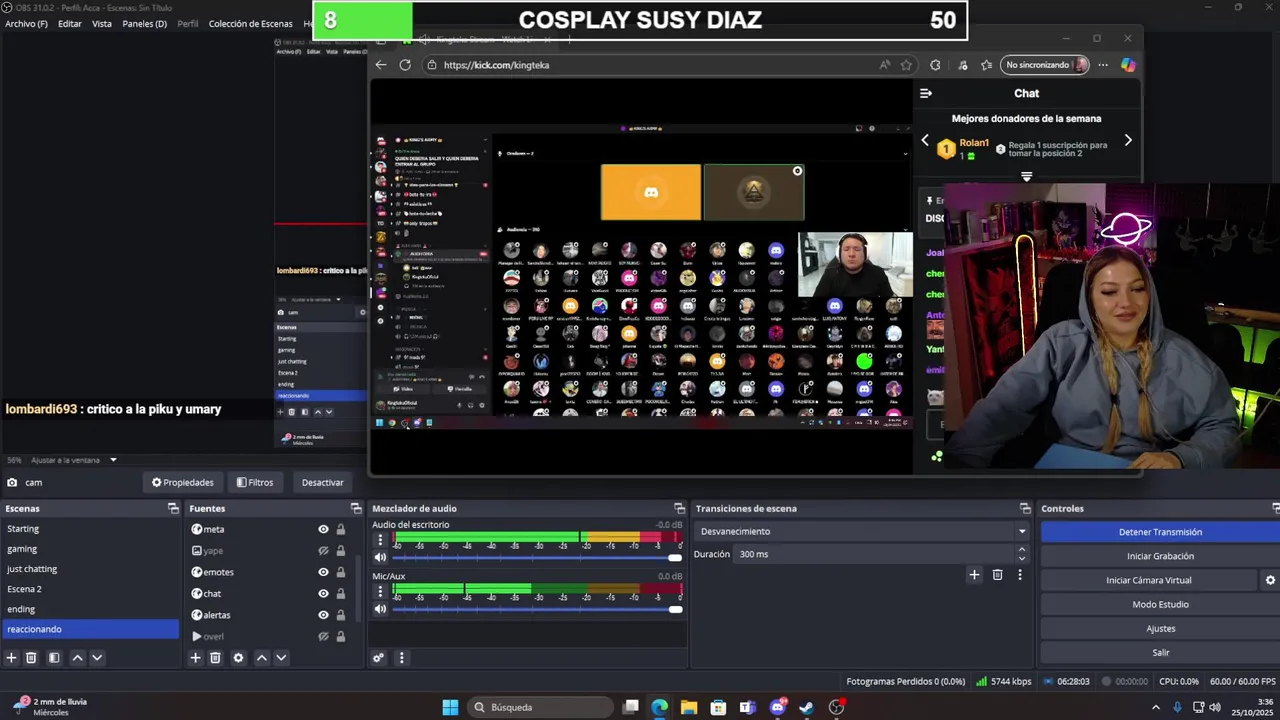Move selected scene up

pyautogui.click(x=77, y=658)
